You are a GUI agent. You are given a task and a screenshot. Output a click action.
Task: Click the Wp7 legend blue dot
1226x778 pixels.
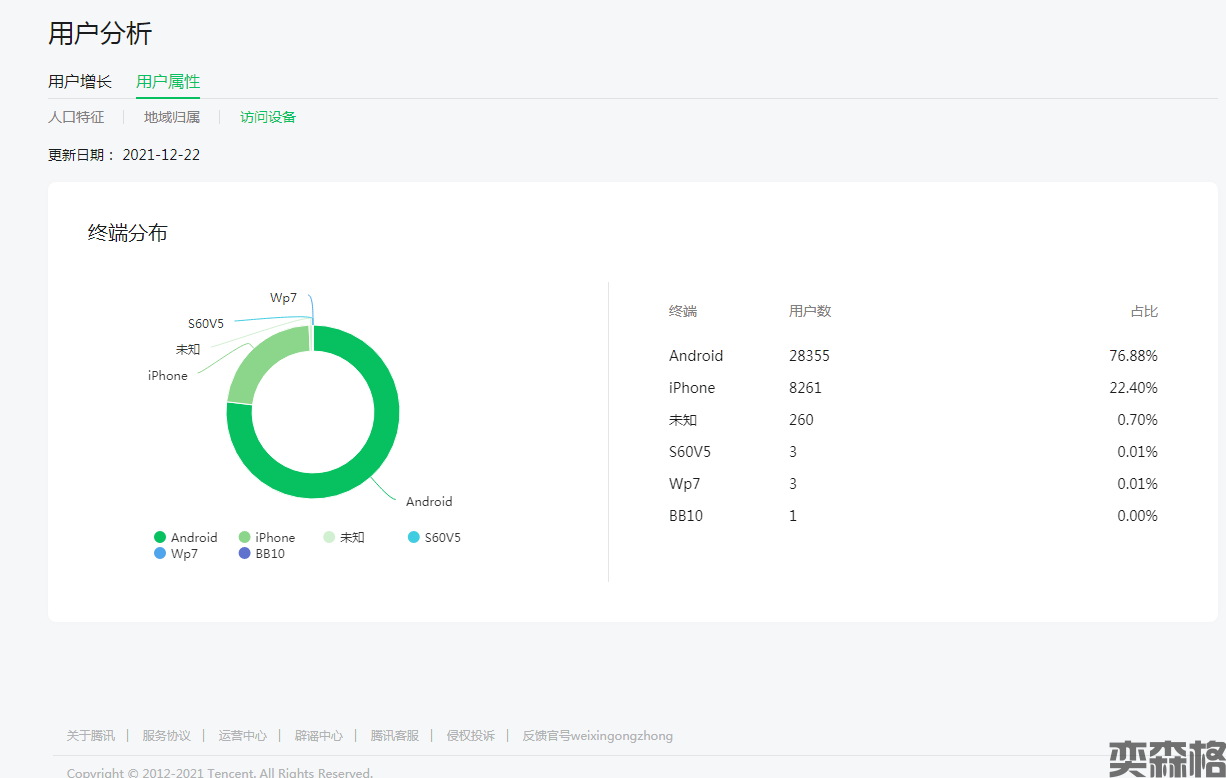click(160, 553)
